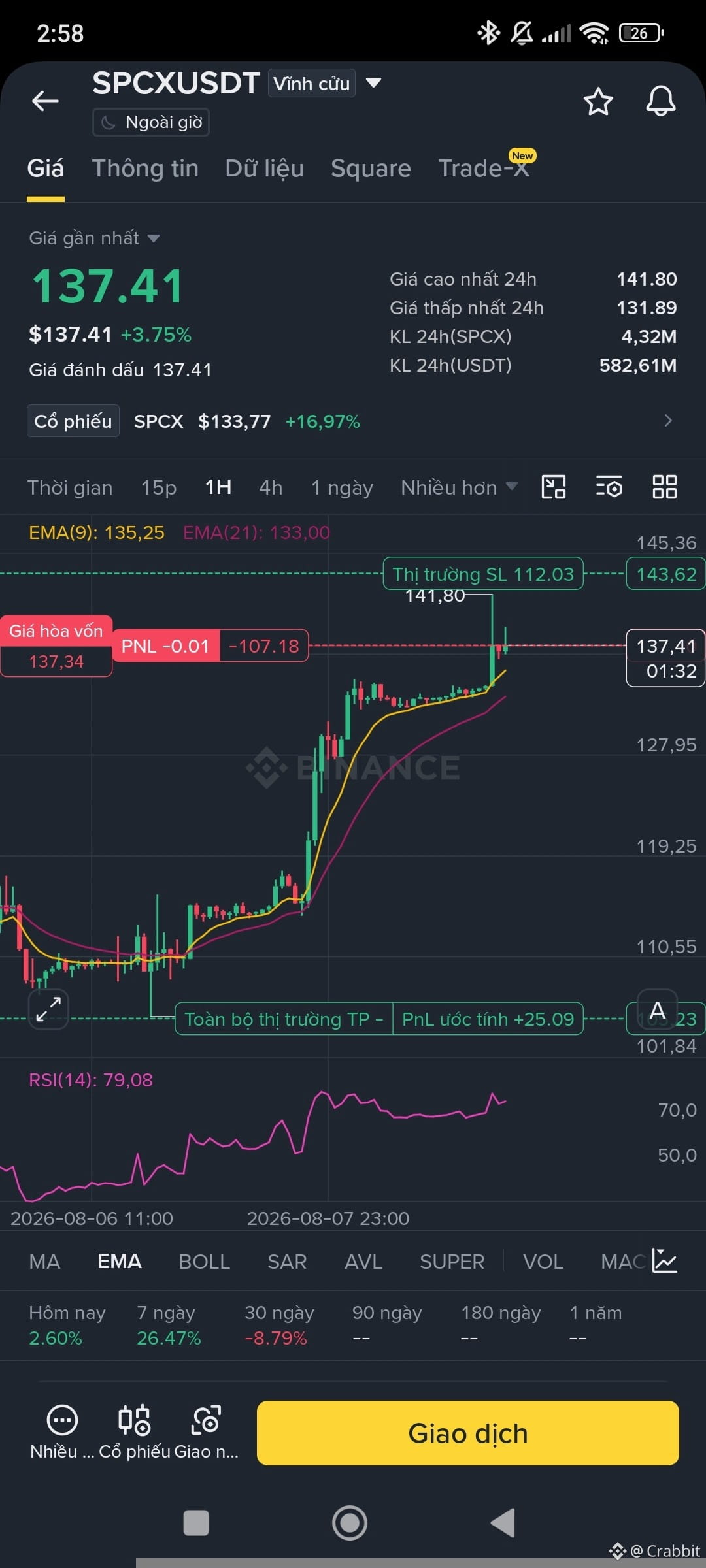Select the Toàn bộ thị trường TP line
This screenshot has width=706, height=1568.
point(284,1019)
